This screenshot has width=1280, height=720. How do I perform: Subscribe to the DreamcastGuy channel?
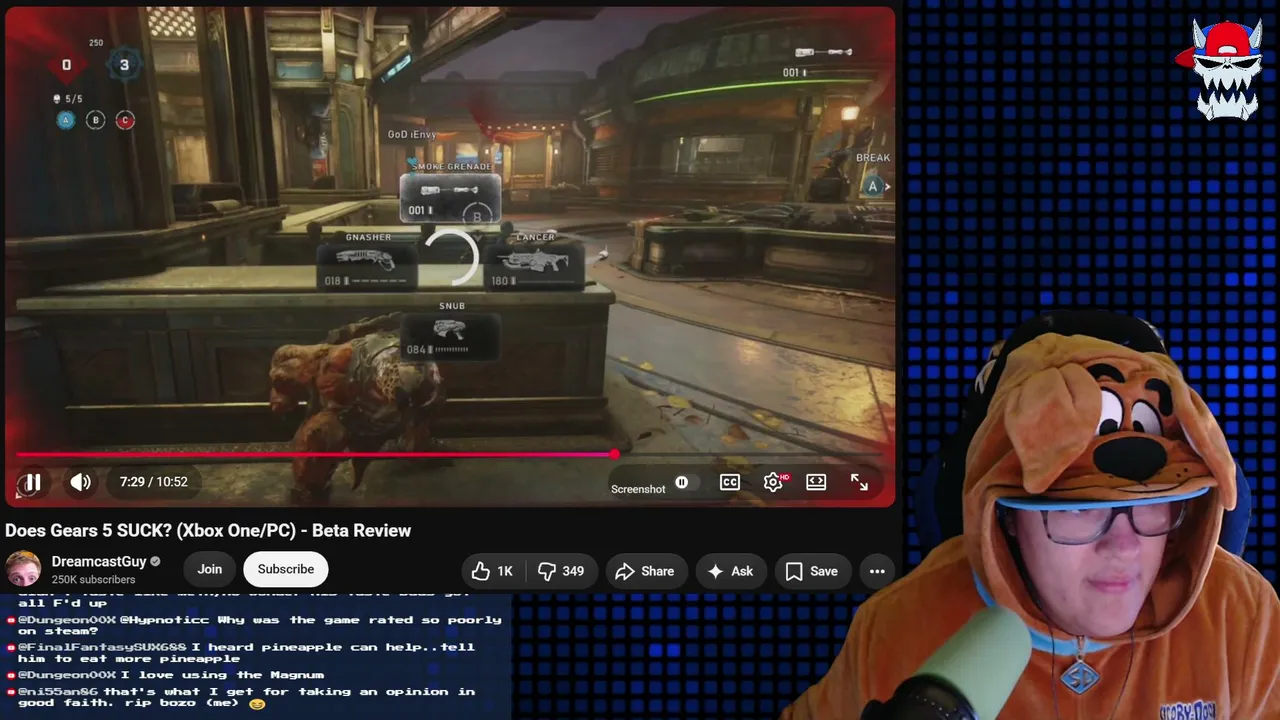tap(286, 569)
